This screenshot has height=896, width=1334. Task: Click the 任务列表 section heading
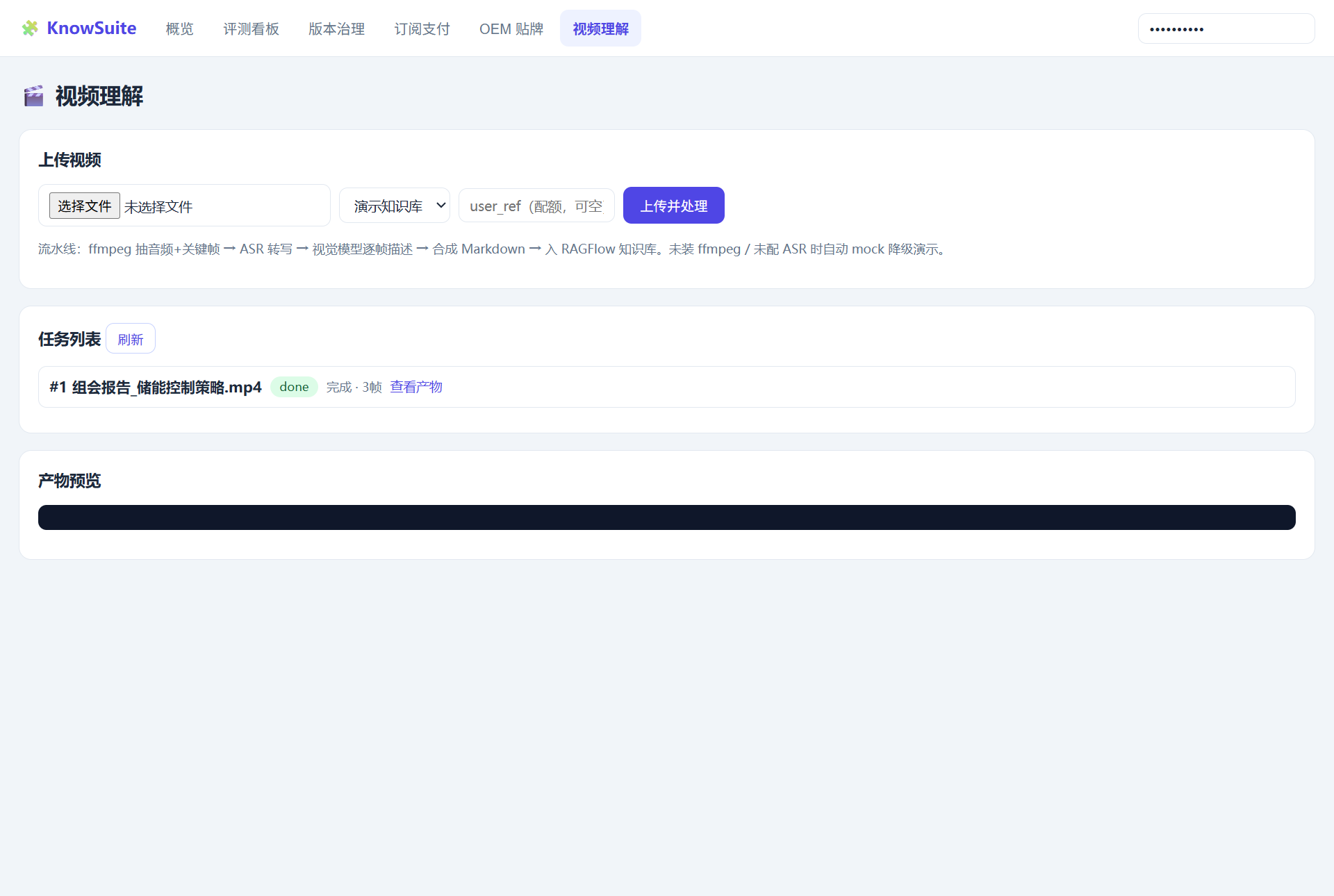[x=69, y=339]
